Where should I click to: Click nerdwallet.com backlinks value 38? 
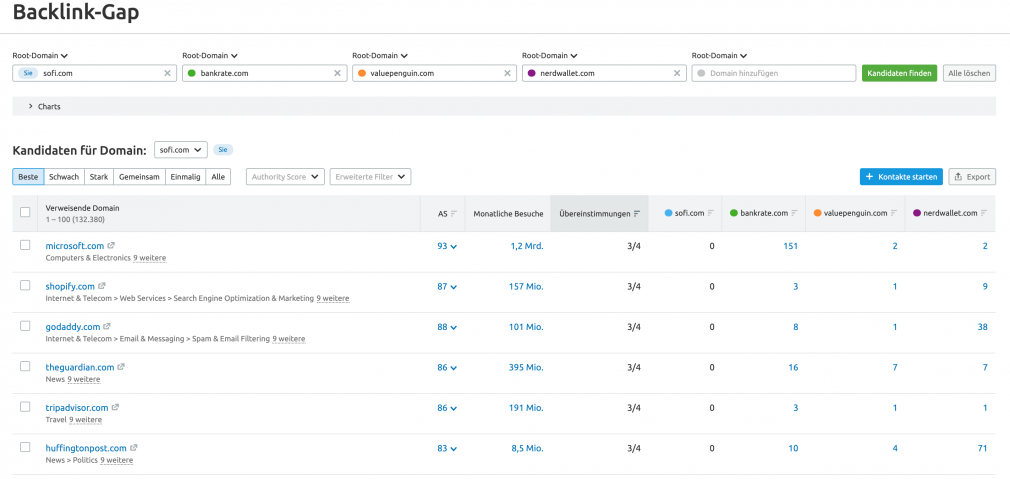pyautogui.click(x=982, y=327)
